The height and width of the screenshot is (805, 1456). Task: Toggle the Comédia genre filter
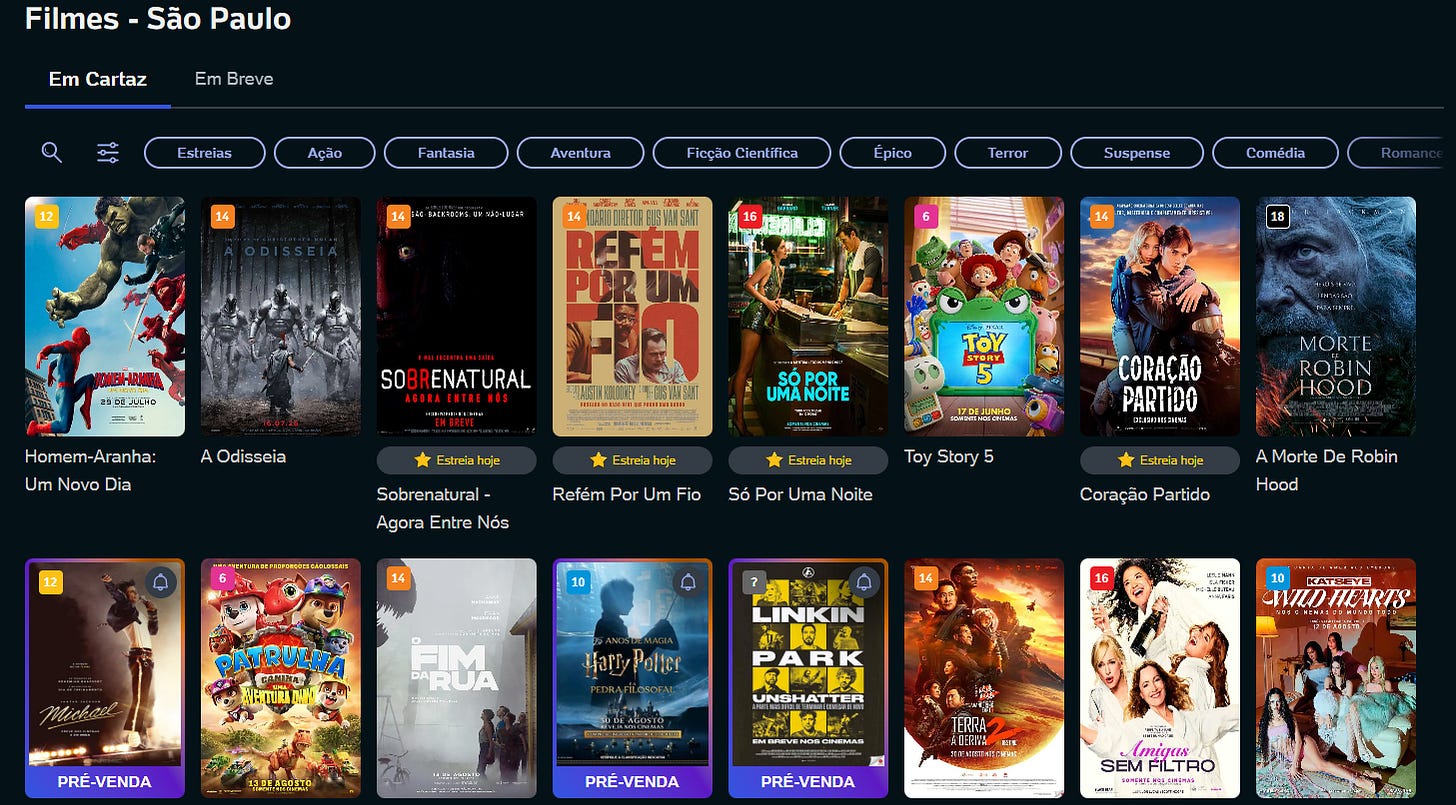click(1276, 153)
